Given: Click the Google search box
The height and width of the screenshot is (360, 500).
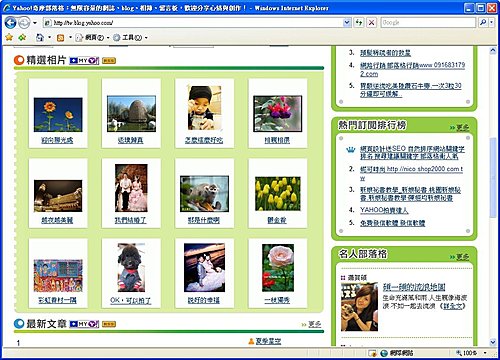Looking at the screenshot, I should 428,23.
